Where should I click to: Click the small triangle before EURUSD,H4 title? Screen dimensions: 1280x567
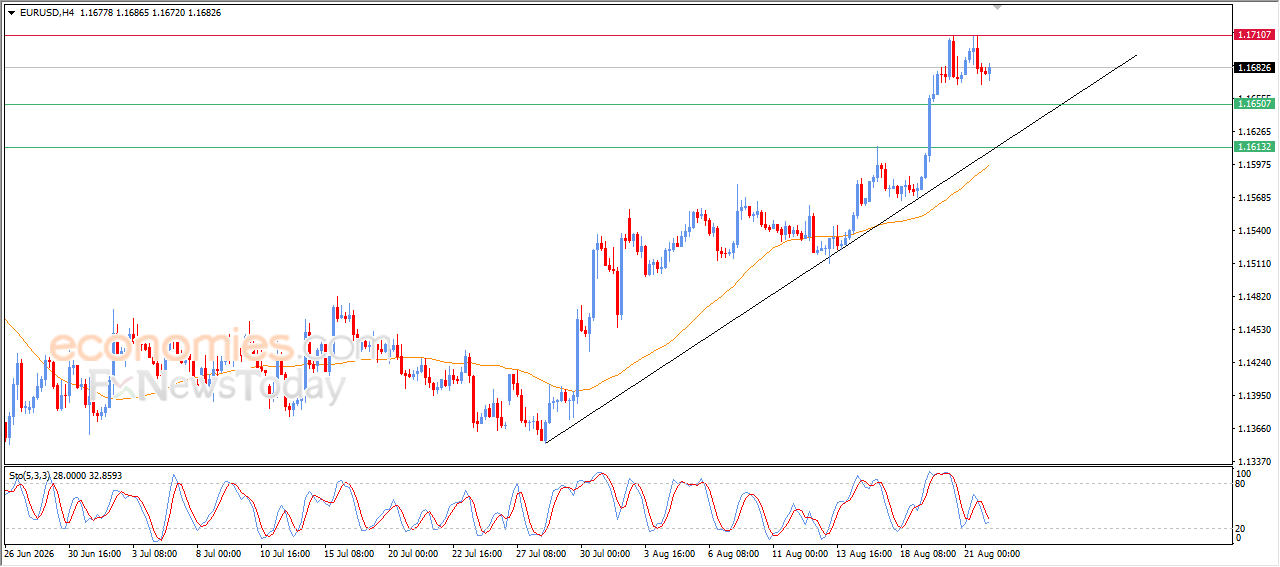coord(11,12)
